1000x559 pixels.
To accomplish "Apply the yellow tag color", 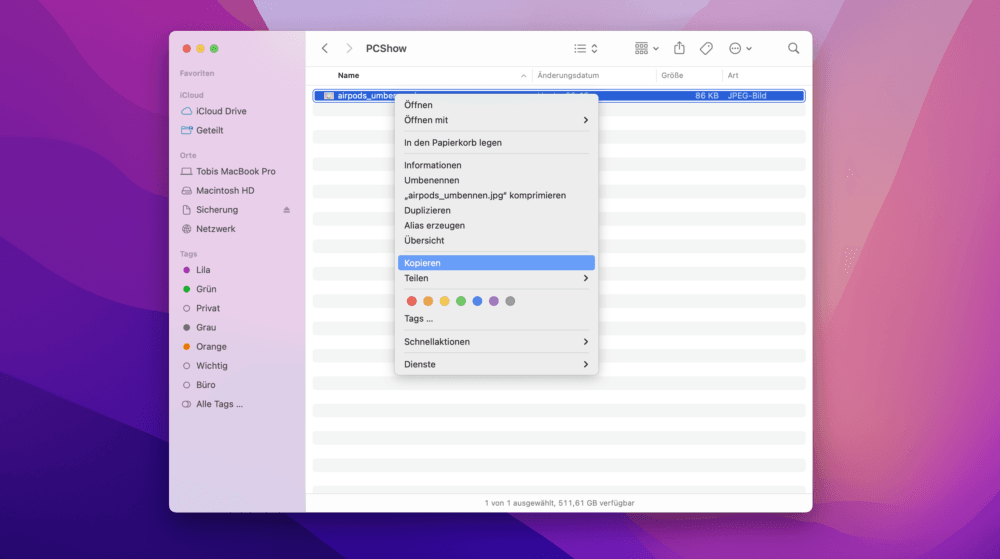I will [445, 301].
